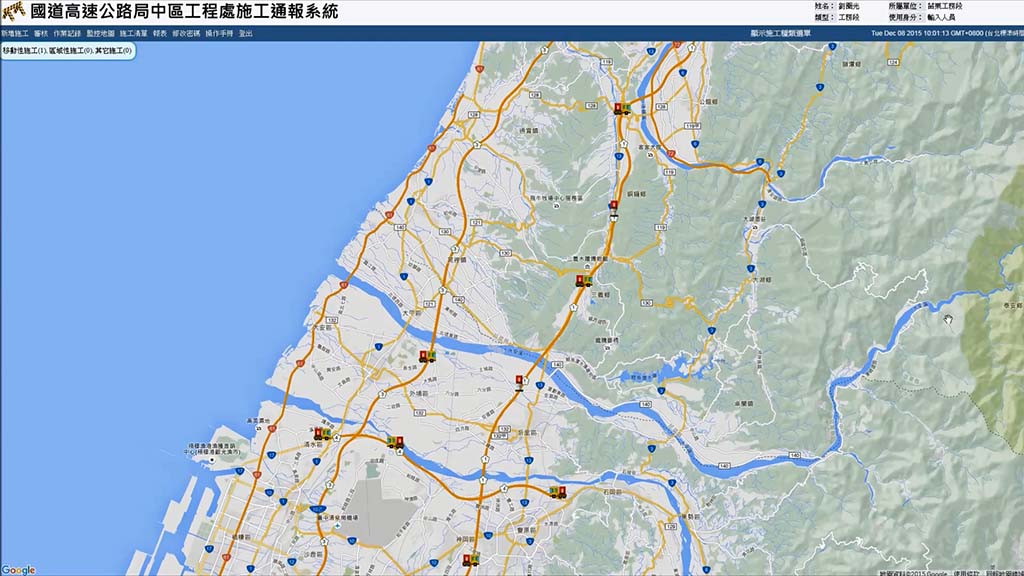1024x576 pixels.
Task: Click the construction truck marker near 公館鄉
Action: [x=621, y=109]
